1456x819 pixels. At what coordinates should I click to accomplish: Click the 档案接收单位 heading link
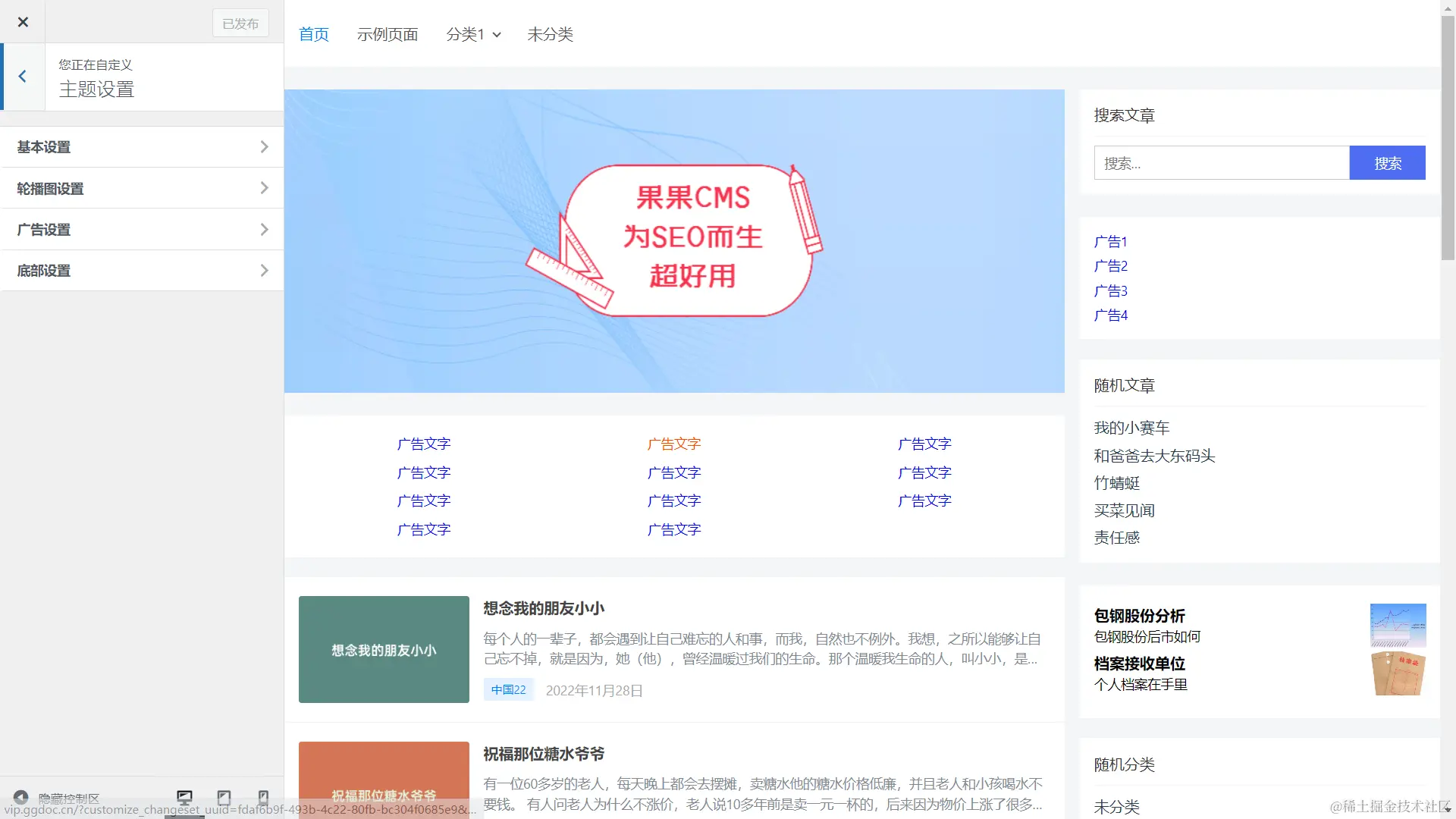pyautogui.click(x=1139, y=664)
